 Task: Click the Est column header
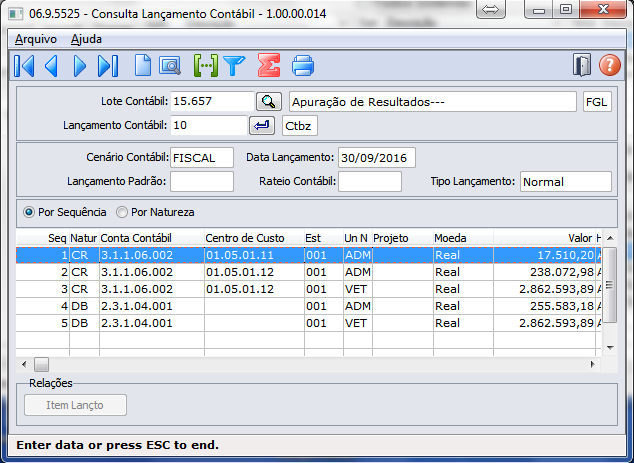coord(324,238)
